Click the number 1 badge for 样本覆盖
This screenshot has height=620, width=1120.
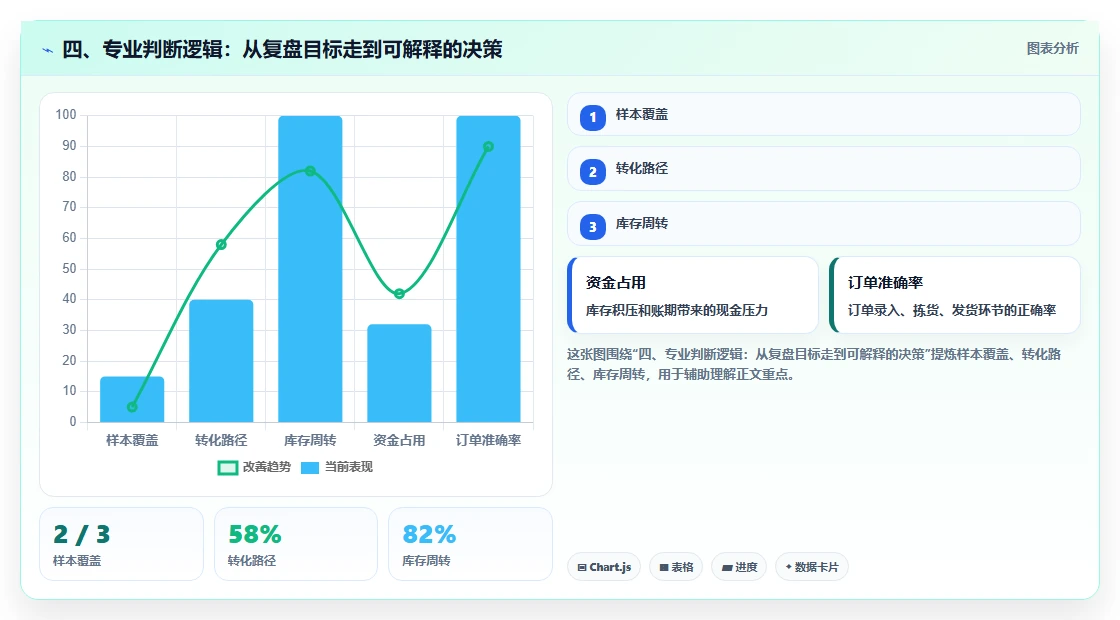[x=593, y=118]
